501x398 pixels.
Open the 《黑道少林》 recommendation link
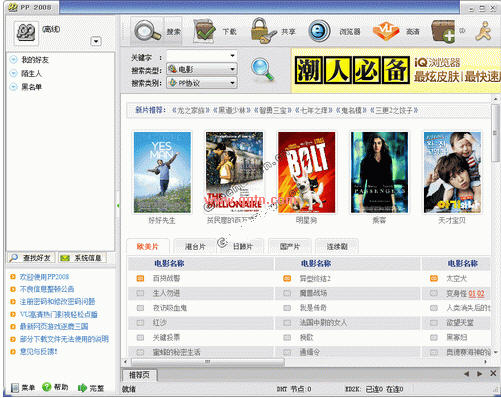[231, 110]
